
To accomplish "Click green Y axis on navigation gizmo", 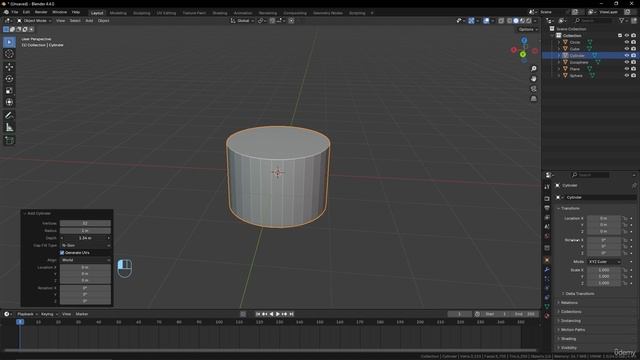I will (523, 54).
